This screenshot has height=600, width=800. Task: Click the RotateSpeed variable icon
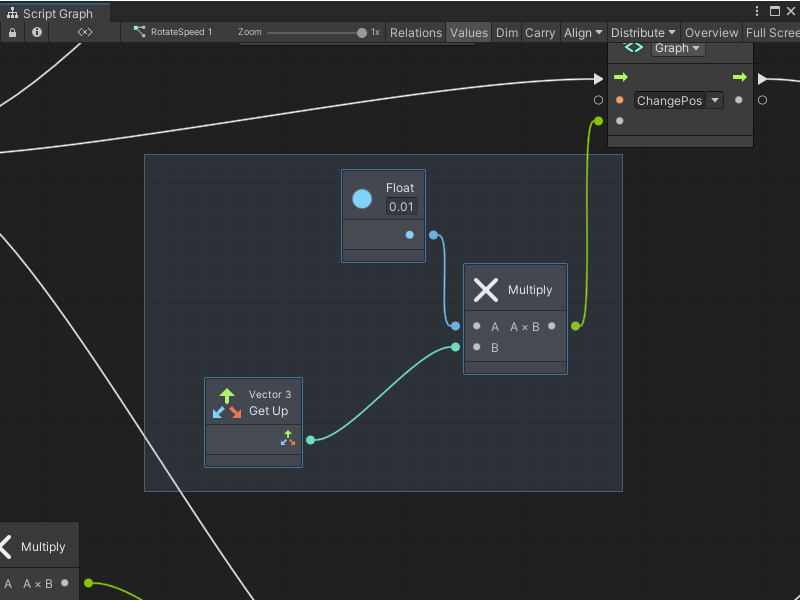(138, 31)
